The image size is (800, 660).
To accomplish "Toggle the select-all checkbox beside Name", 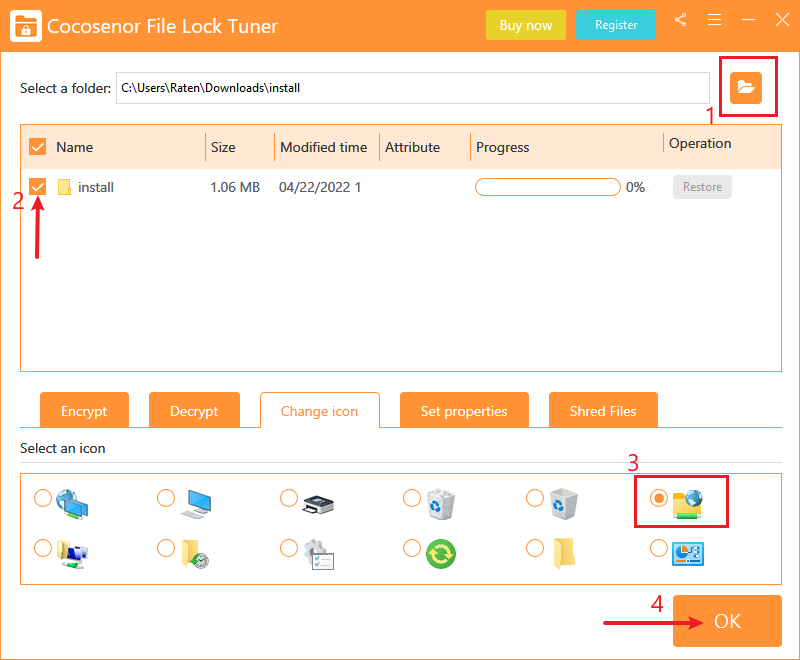I will (37, 147).
